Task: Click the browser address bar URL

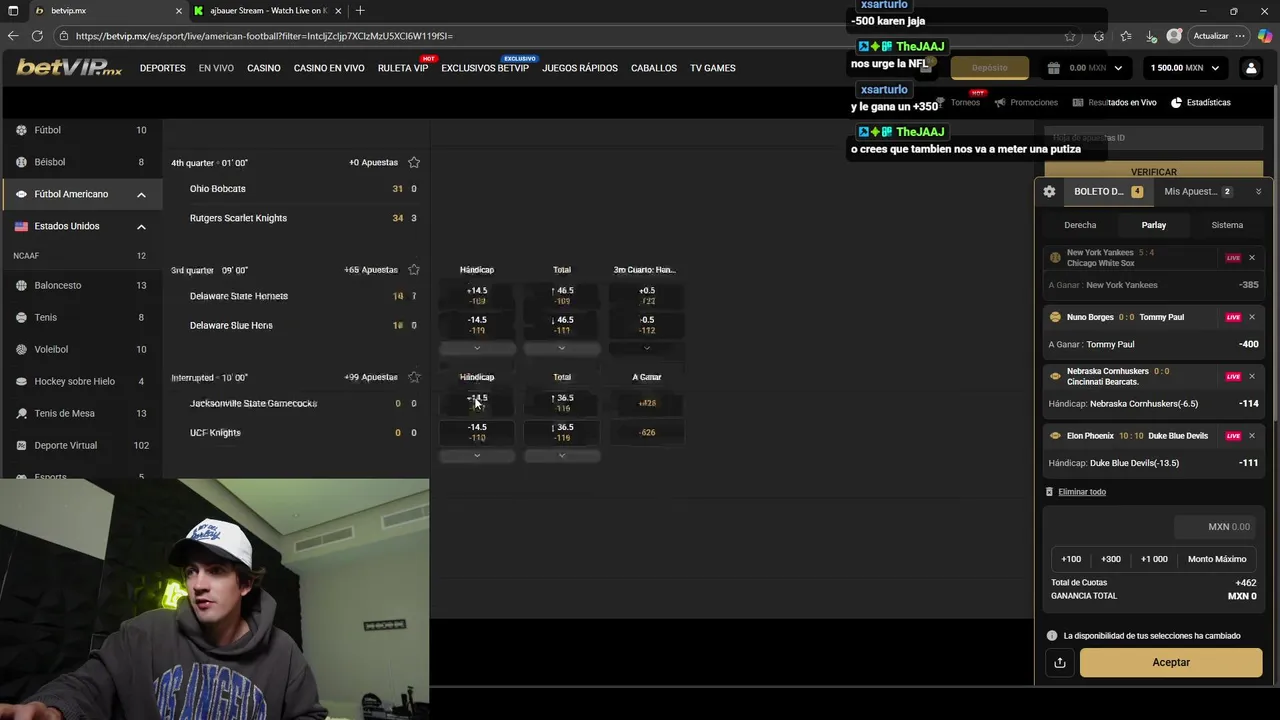Action: click(264, 36)
